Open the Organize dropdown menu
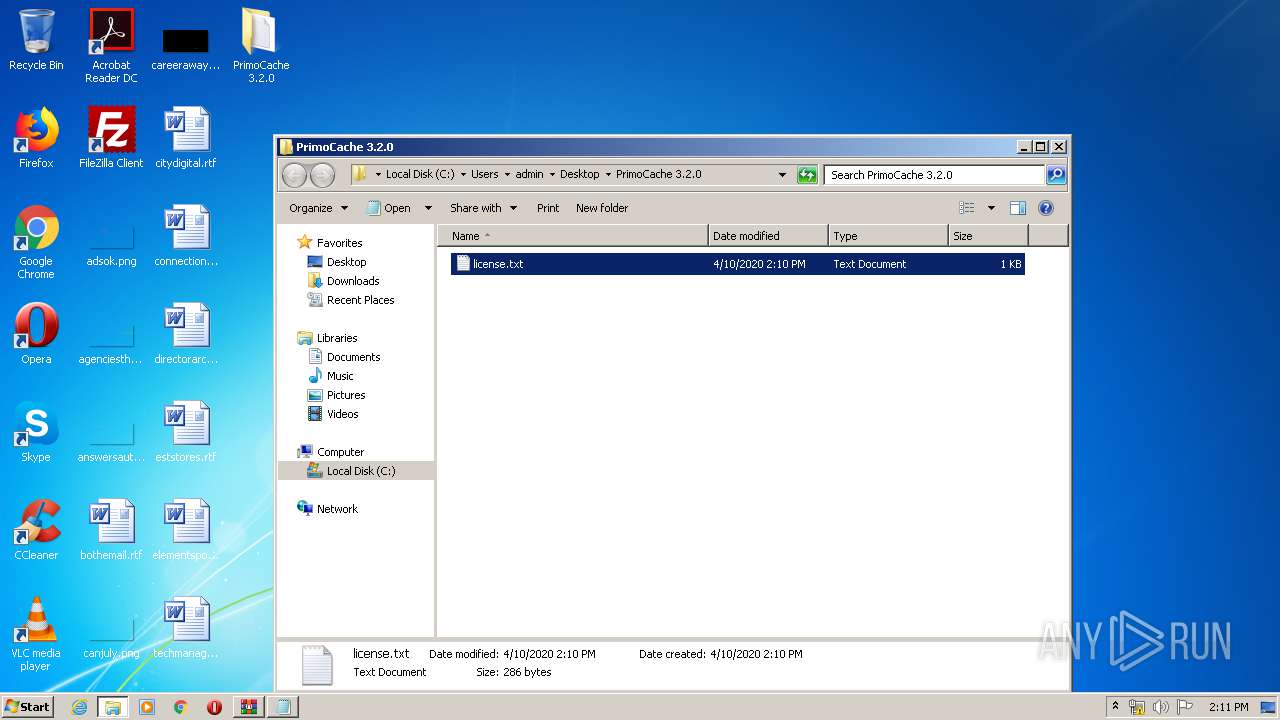 click(318, 208)
